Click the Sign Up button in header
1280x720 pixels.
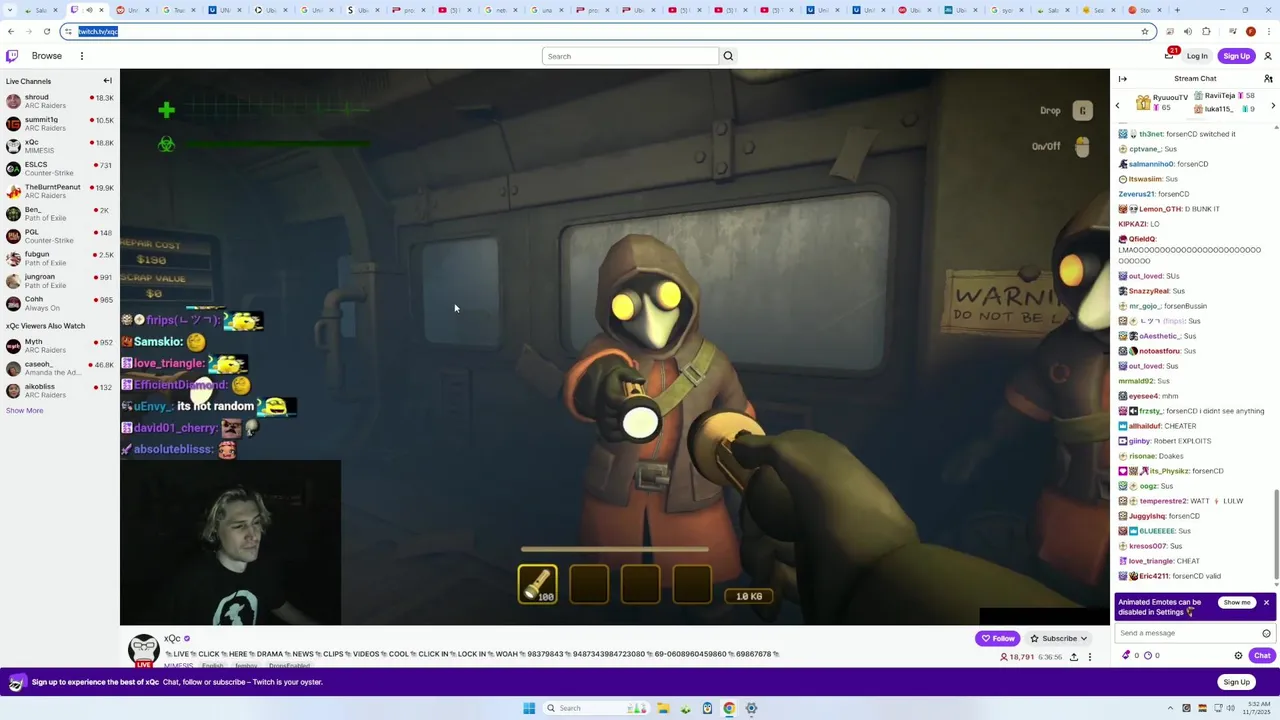[x=1236, y=56]
